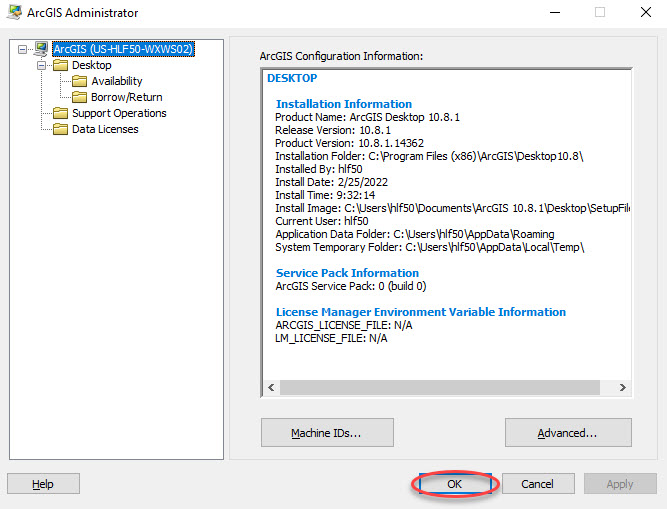Click the Availability folder icon
Image resolution: width=667 pixels, height=509 pixels.
point(80,81)
